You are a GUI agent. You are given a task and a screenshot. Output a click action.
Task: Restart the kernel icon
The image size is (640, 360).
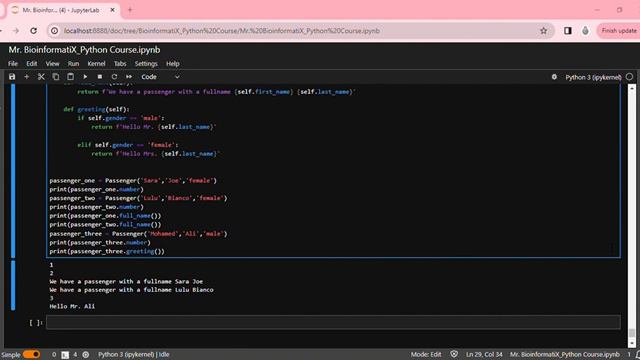pos(114,77)
